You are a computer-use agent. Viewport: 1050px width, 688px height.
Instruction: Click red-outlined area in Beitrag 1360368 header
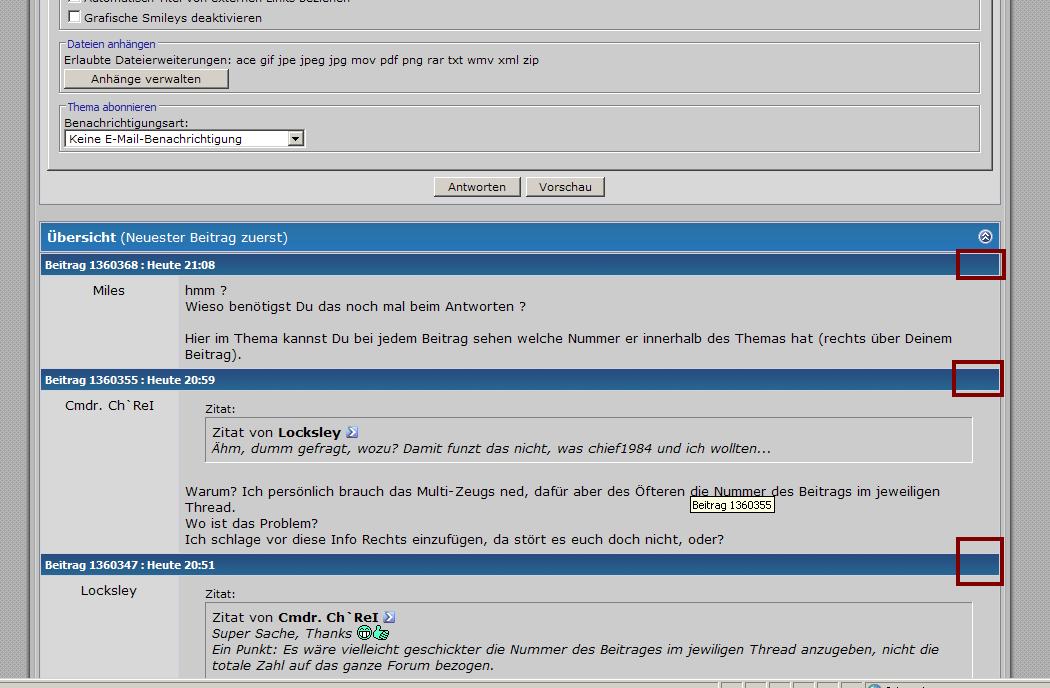[980, 265]
